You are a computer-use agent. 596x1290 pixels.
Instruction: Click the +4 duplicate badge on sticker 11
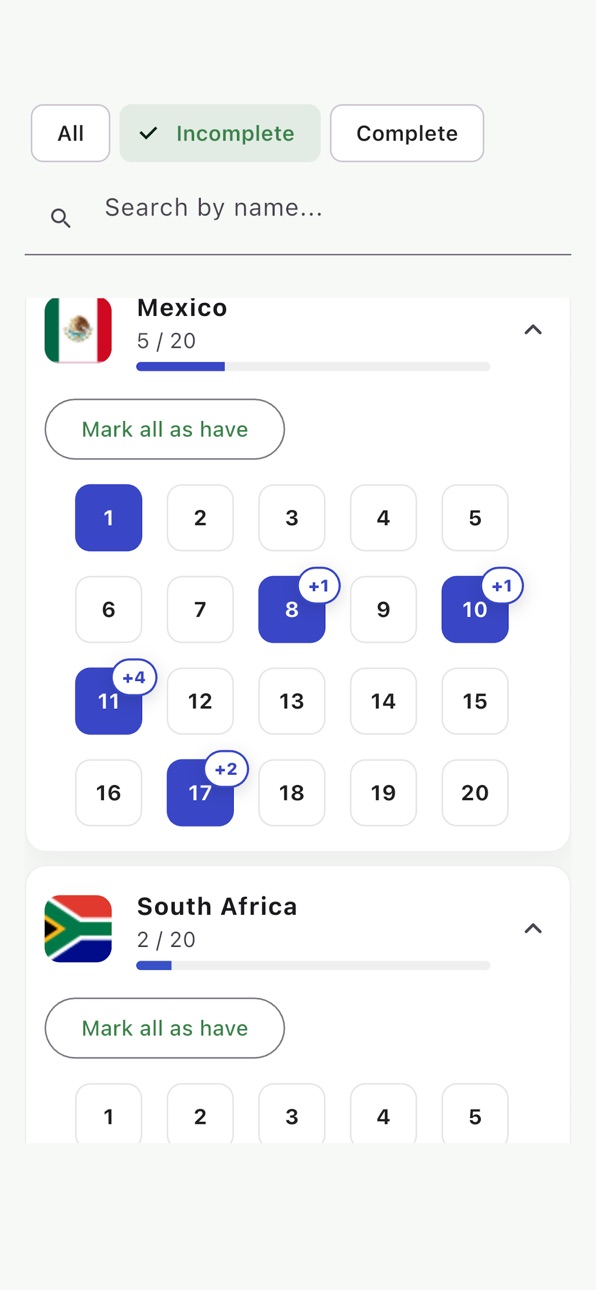tap(133, 678)
